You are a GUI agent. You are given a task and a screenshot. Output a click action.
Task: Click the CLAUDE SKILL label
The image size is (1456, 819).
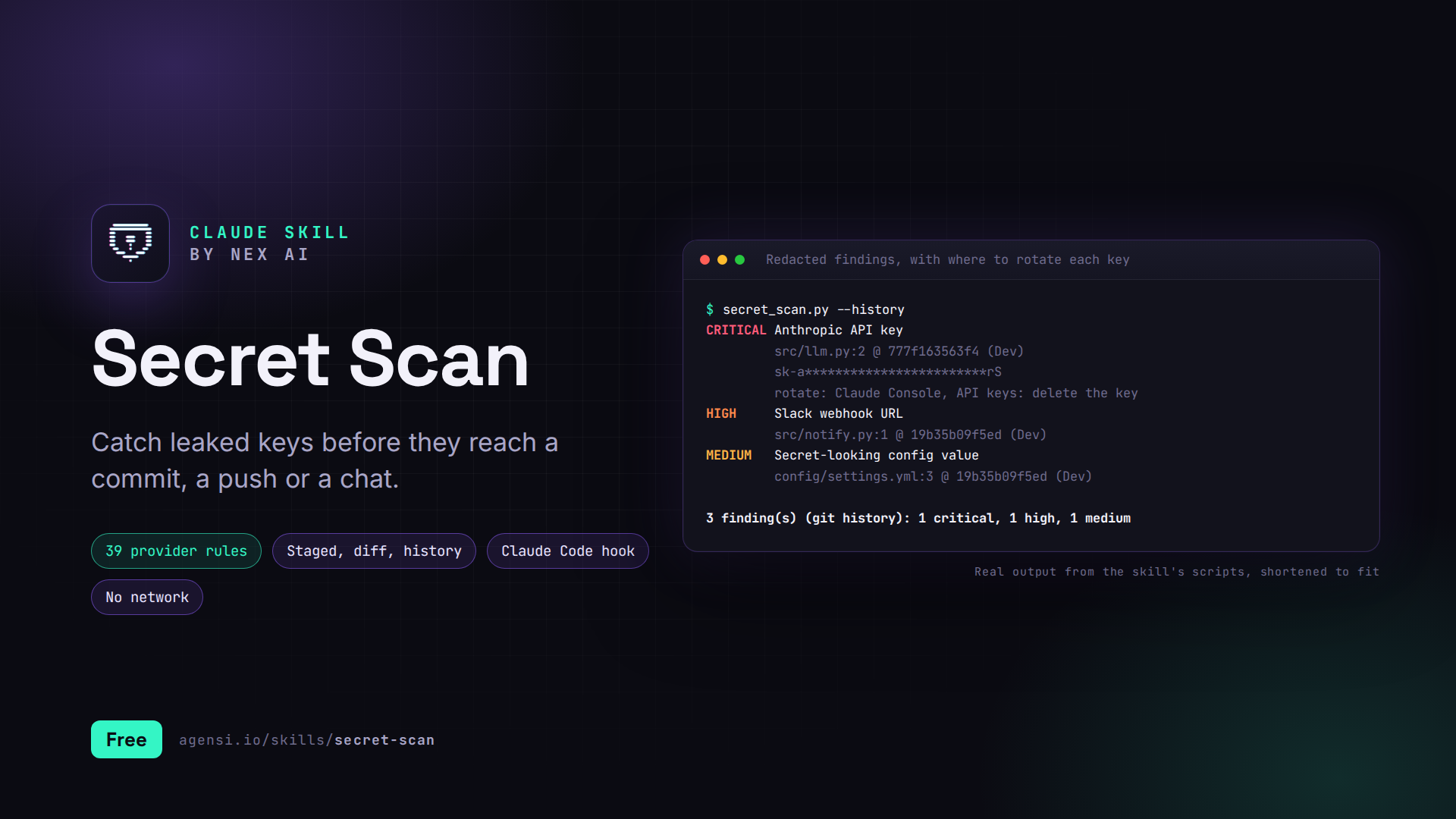point(269,233)
